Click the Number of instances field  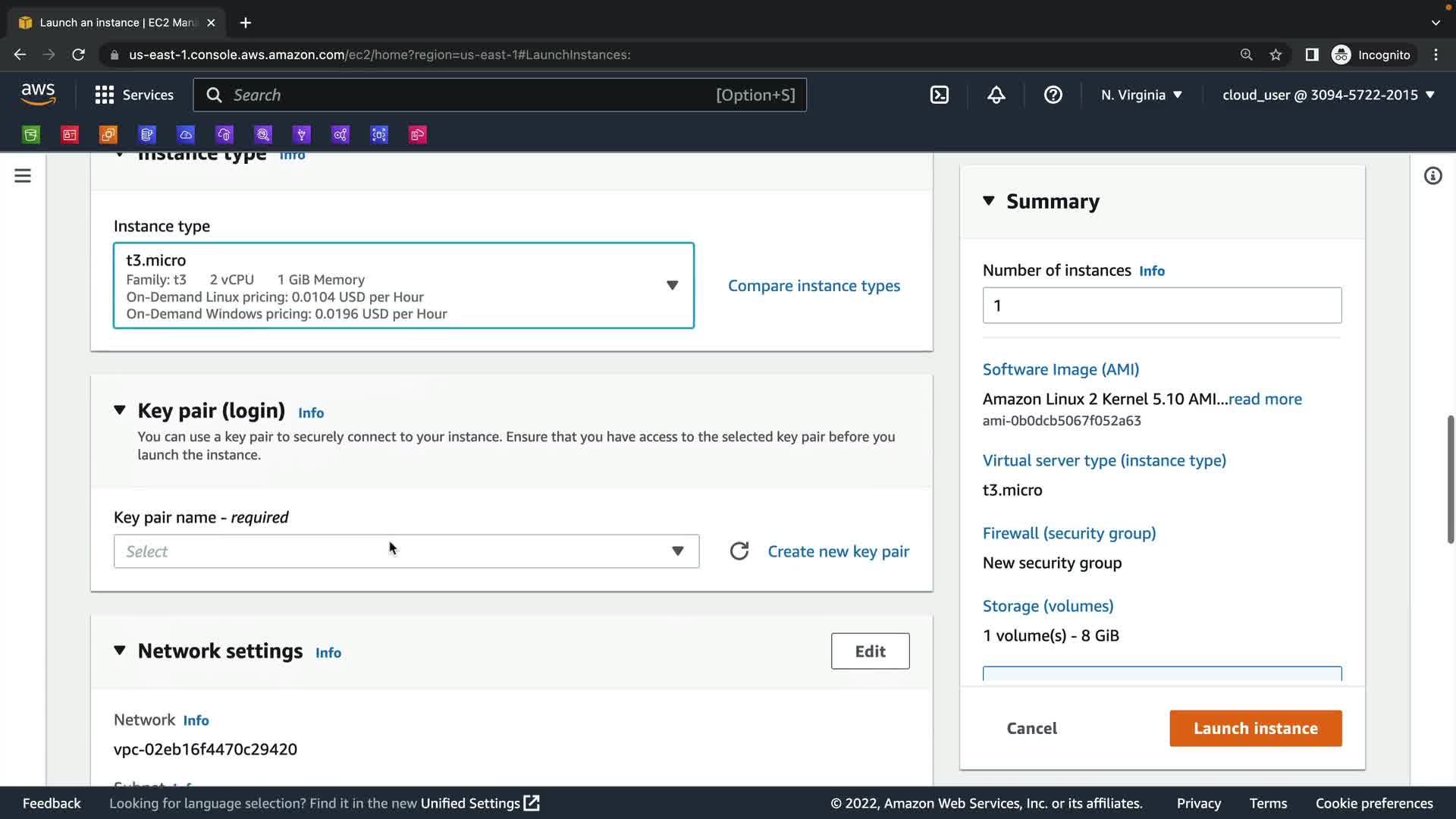(x=1162, y=306)
